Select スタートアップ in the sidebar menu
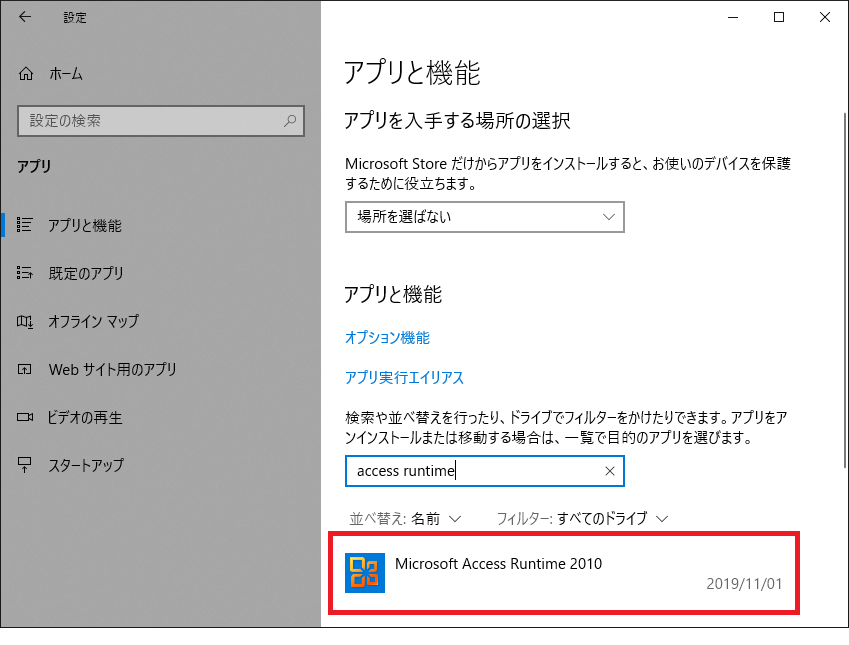Viewport: 849px width, 645px height. tap(86, 465)
